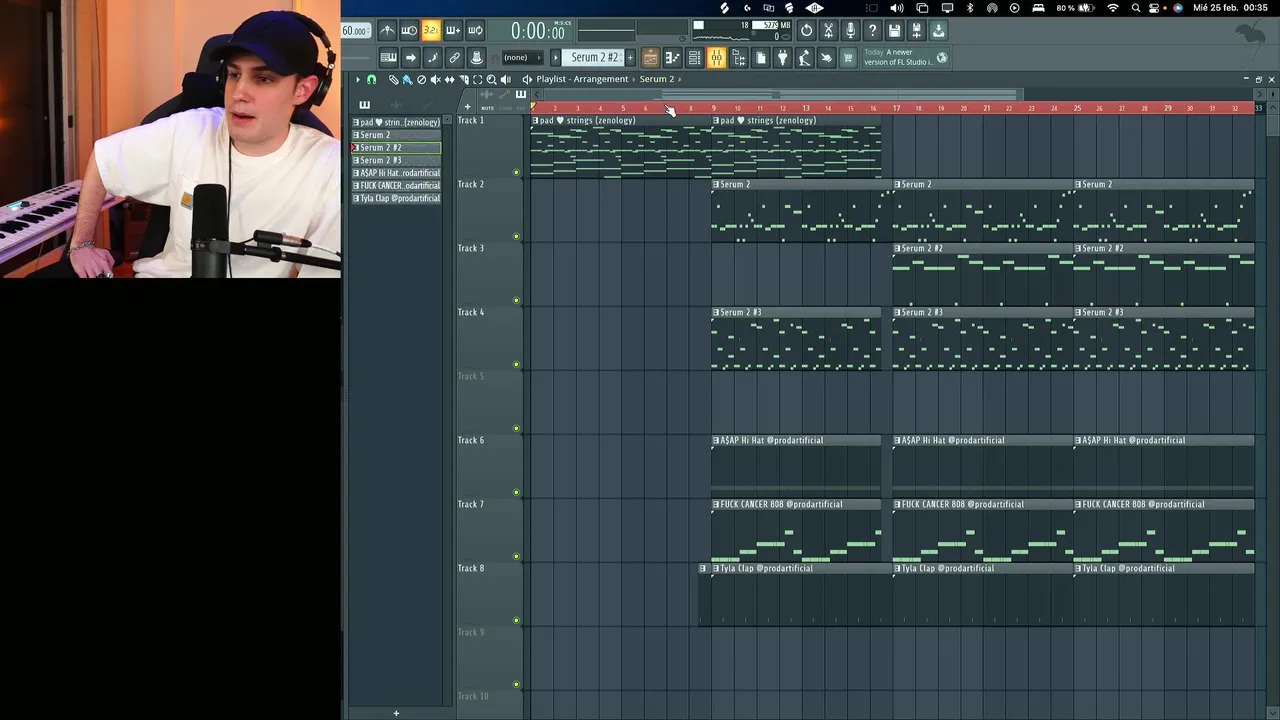Select the playlist Slice tool

464,79
